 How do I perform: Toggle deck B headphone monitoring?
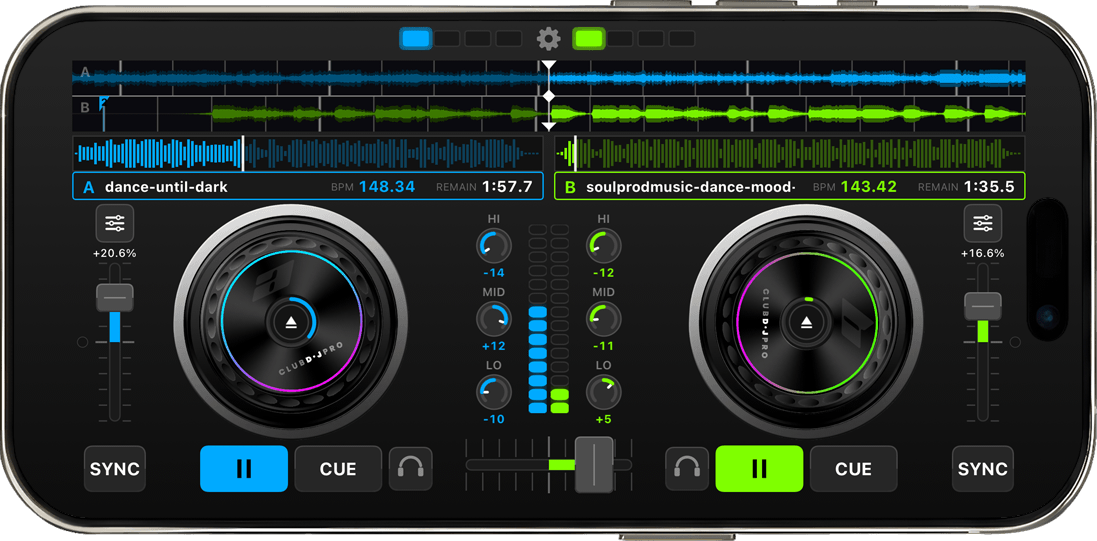coord(687,468)
